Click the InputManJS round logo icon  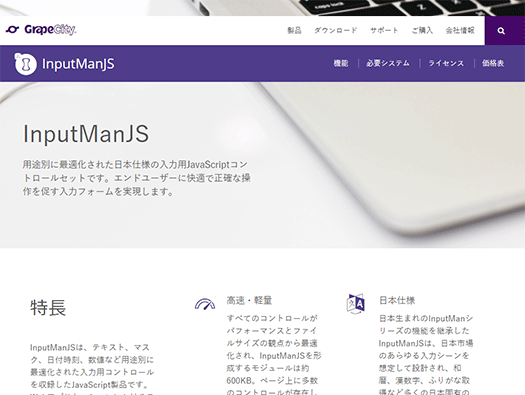[x=25, y=64]
